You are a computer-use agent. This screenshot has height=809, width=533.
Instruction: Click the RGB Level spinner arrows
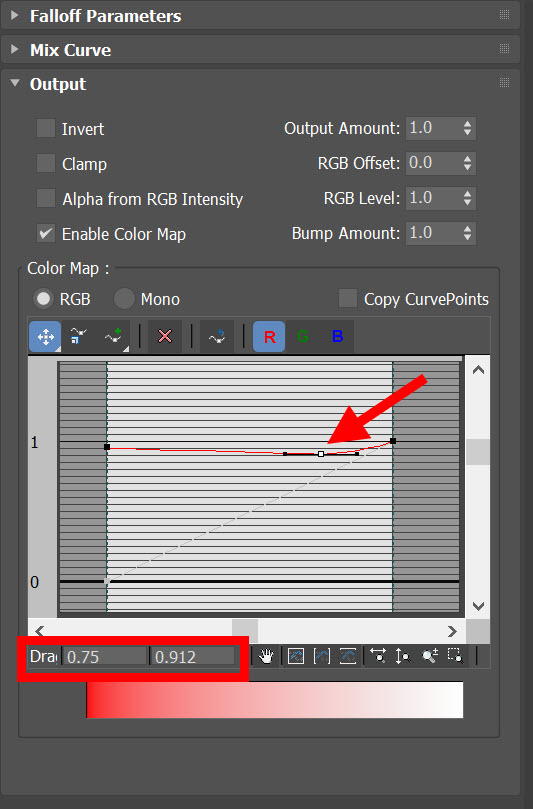pyautogui.click(x=467, y=198)
